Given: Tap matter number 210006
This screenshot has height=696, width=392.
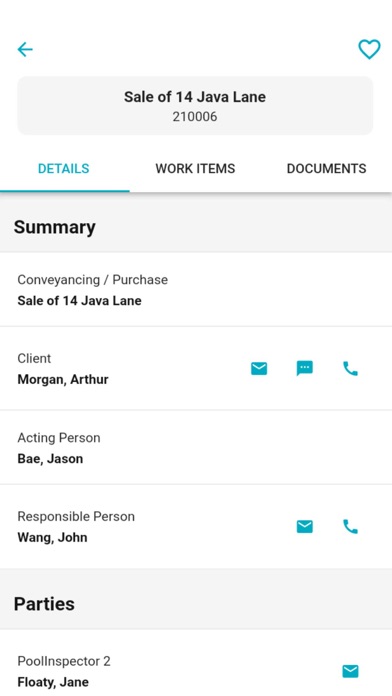Looking at the screenshot, I should click(x=195, y=117).
